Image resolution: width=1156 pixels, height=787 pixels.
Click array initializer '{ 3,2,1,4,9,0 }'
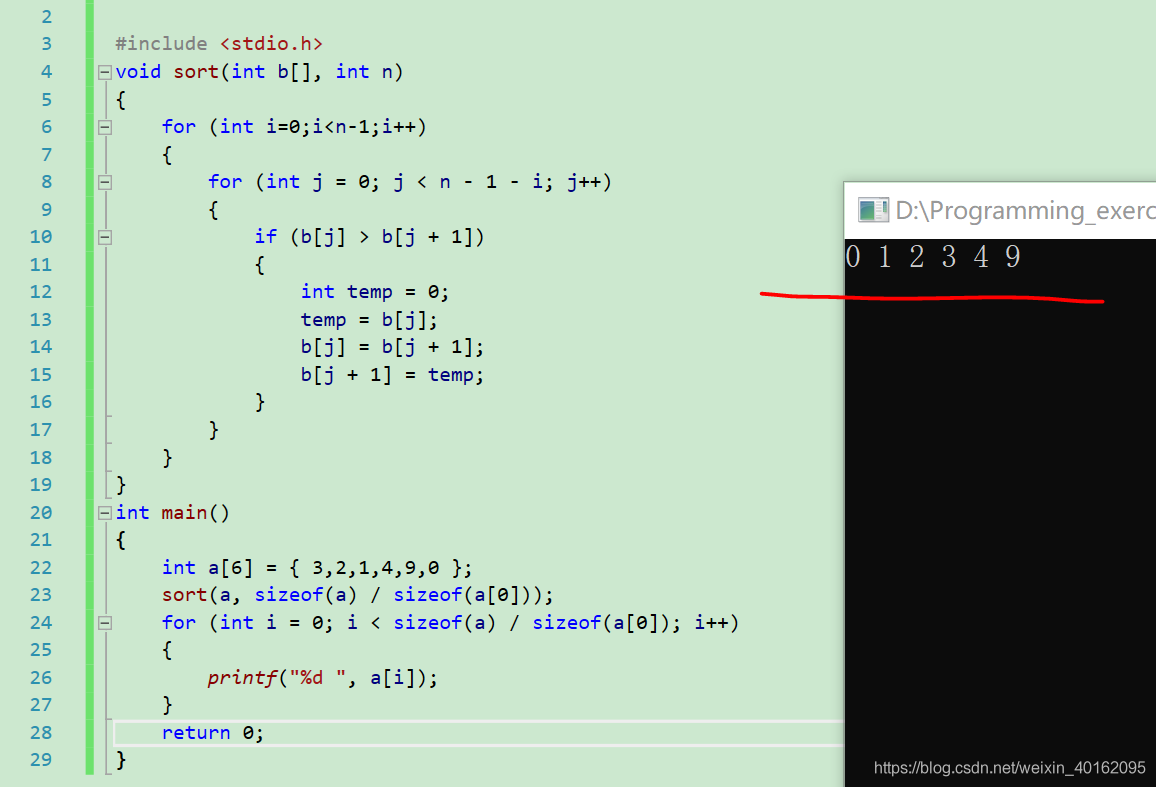[375, 568]
